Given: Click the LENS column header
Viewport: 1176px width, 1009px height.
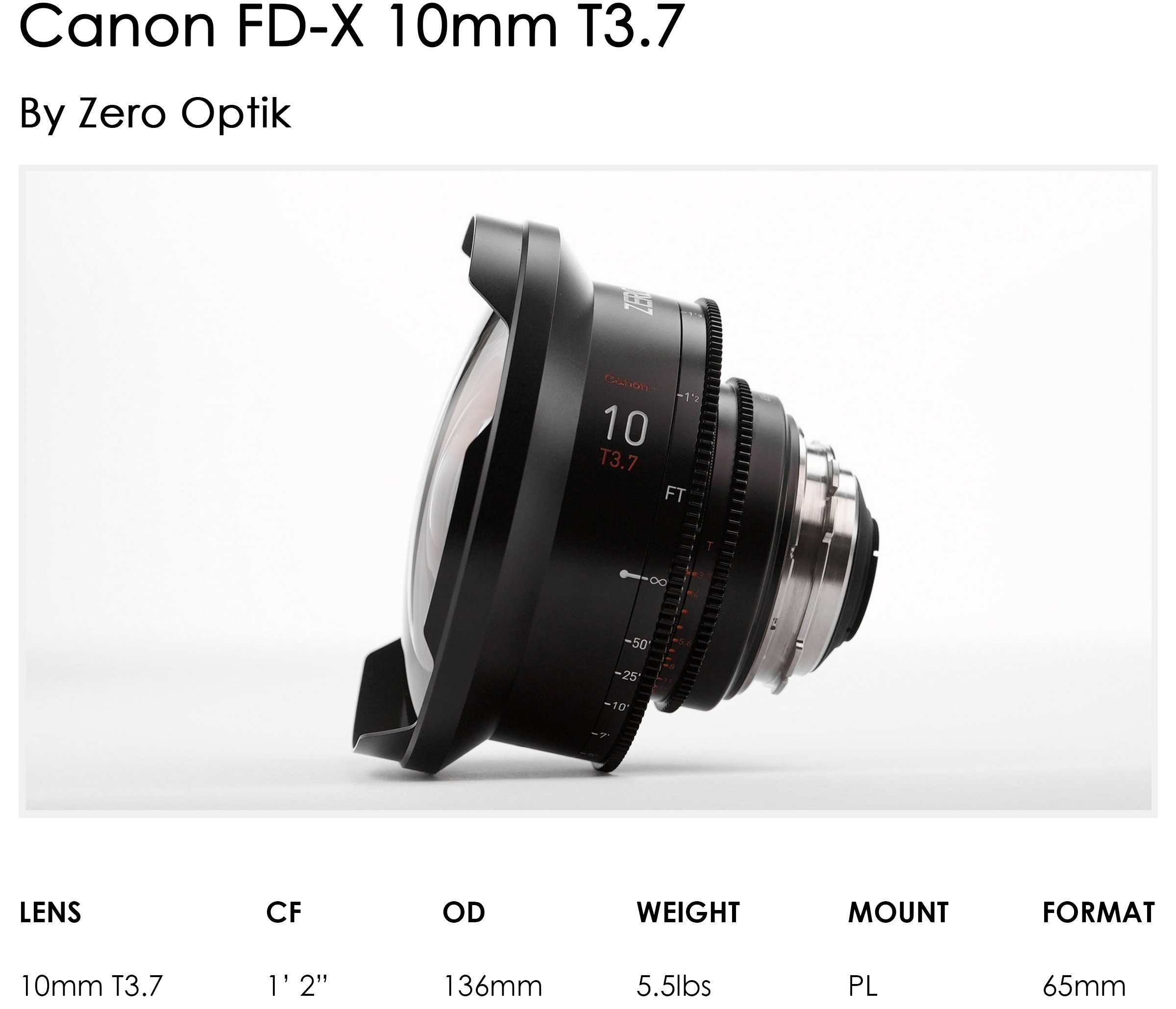Looking at the screenshot, I should 50,912.
